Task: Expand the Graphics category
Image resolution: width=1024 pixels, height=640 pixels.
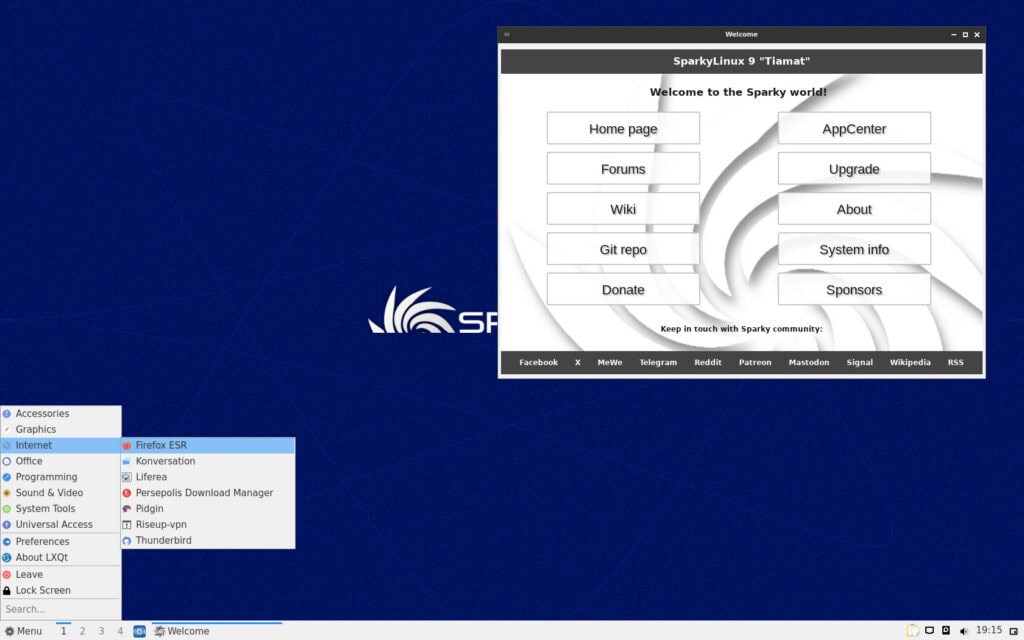Action: 61,429
